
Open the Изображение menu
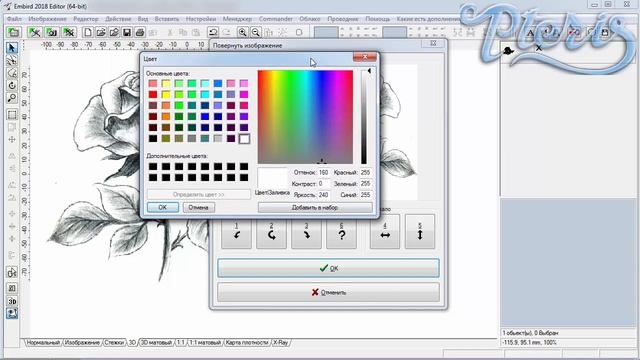47,19
